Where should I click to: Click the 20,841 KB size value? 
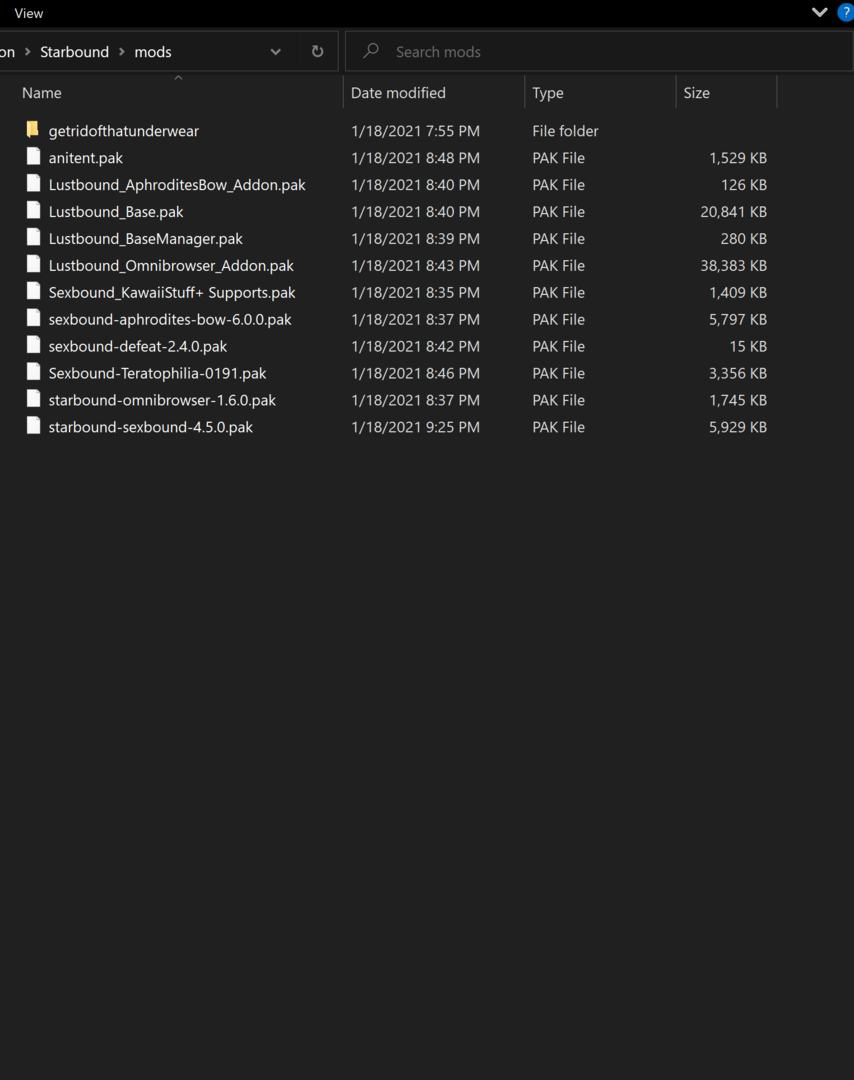tap(733, 211)
